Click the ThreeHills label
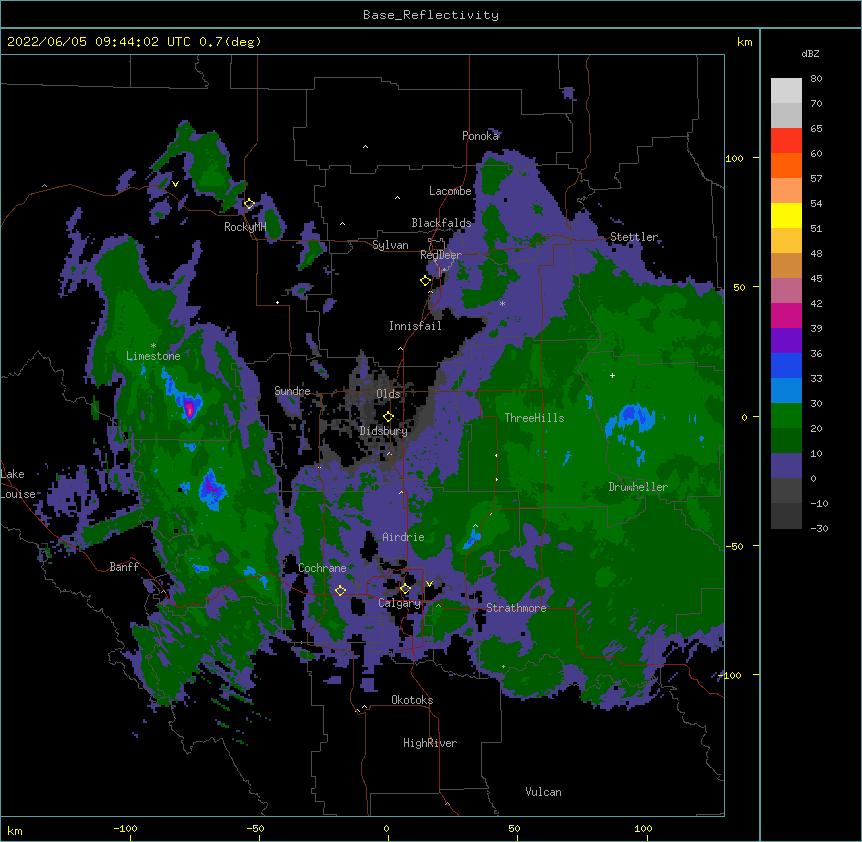The height and width of the screenshot is (842, 862). [534, 418]
